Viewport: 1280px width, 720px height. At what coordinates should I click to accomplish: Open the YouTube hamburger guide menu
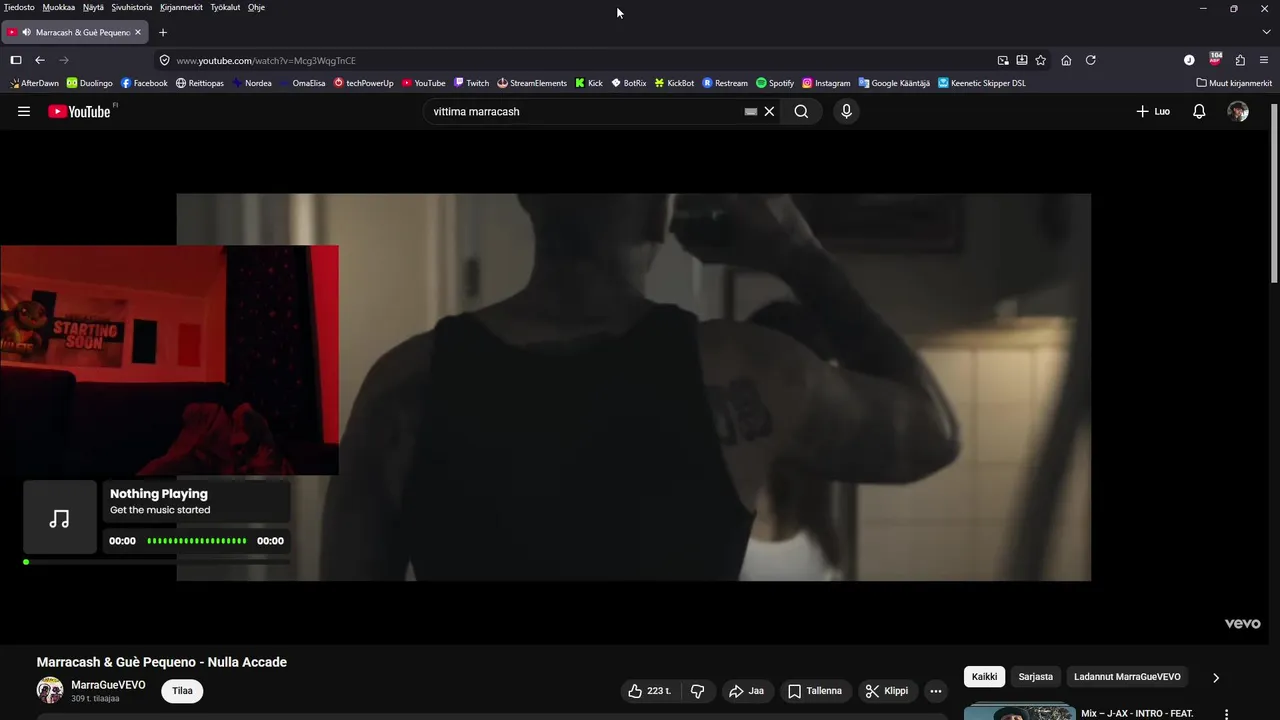pyautogui.click(x=24, y=112)
